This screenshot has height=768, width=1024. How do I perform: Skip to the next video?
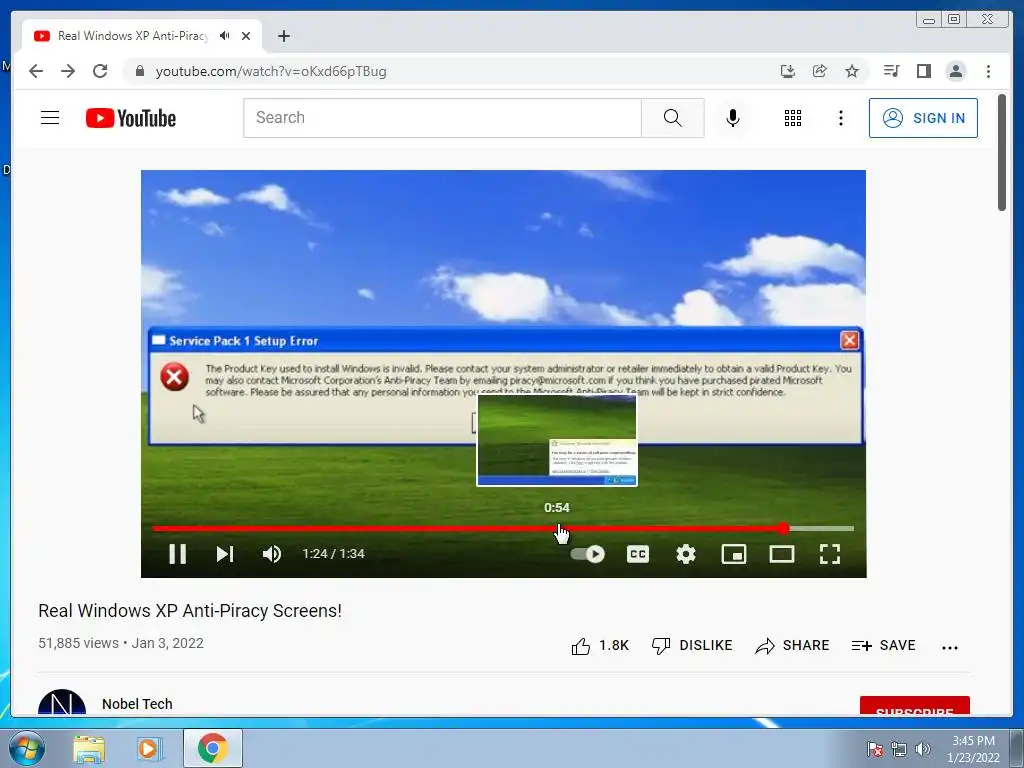225,554
